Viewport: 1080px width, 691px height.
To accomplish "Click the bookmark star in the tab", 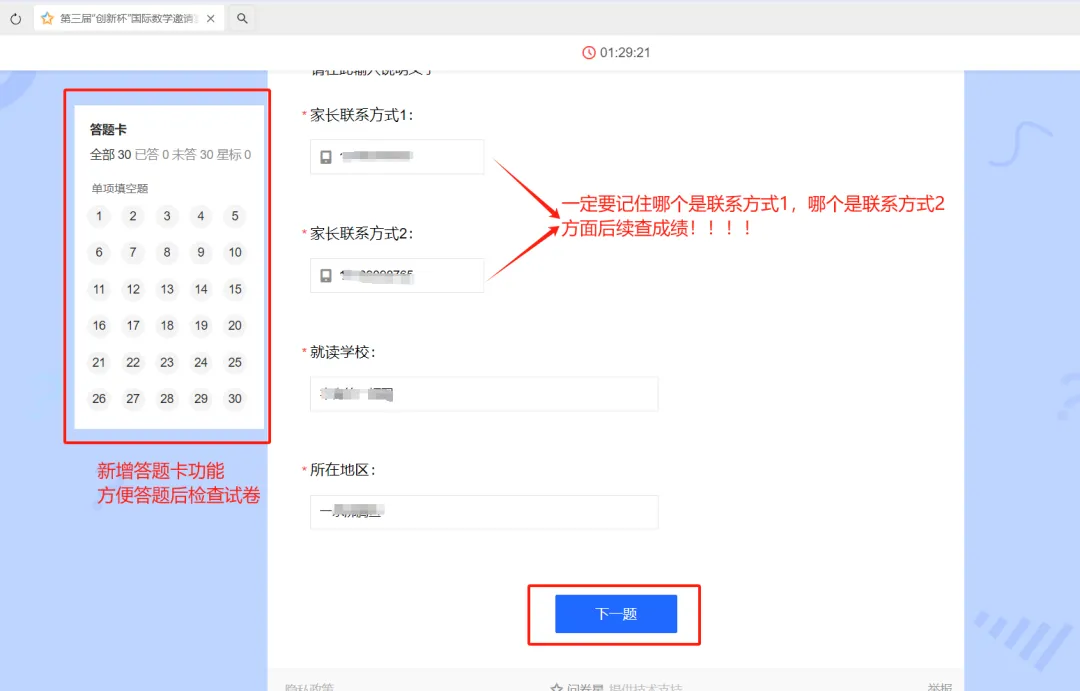I will point(47,17).
